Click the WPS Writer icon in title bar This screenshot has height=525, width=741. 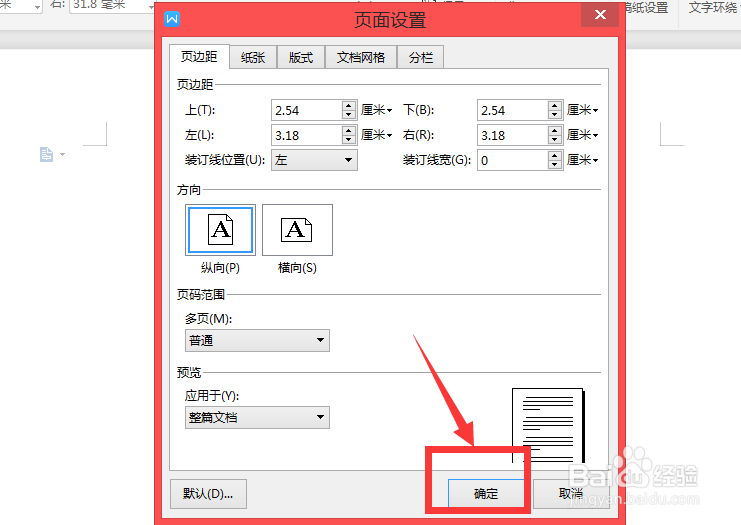coord(172,19)
